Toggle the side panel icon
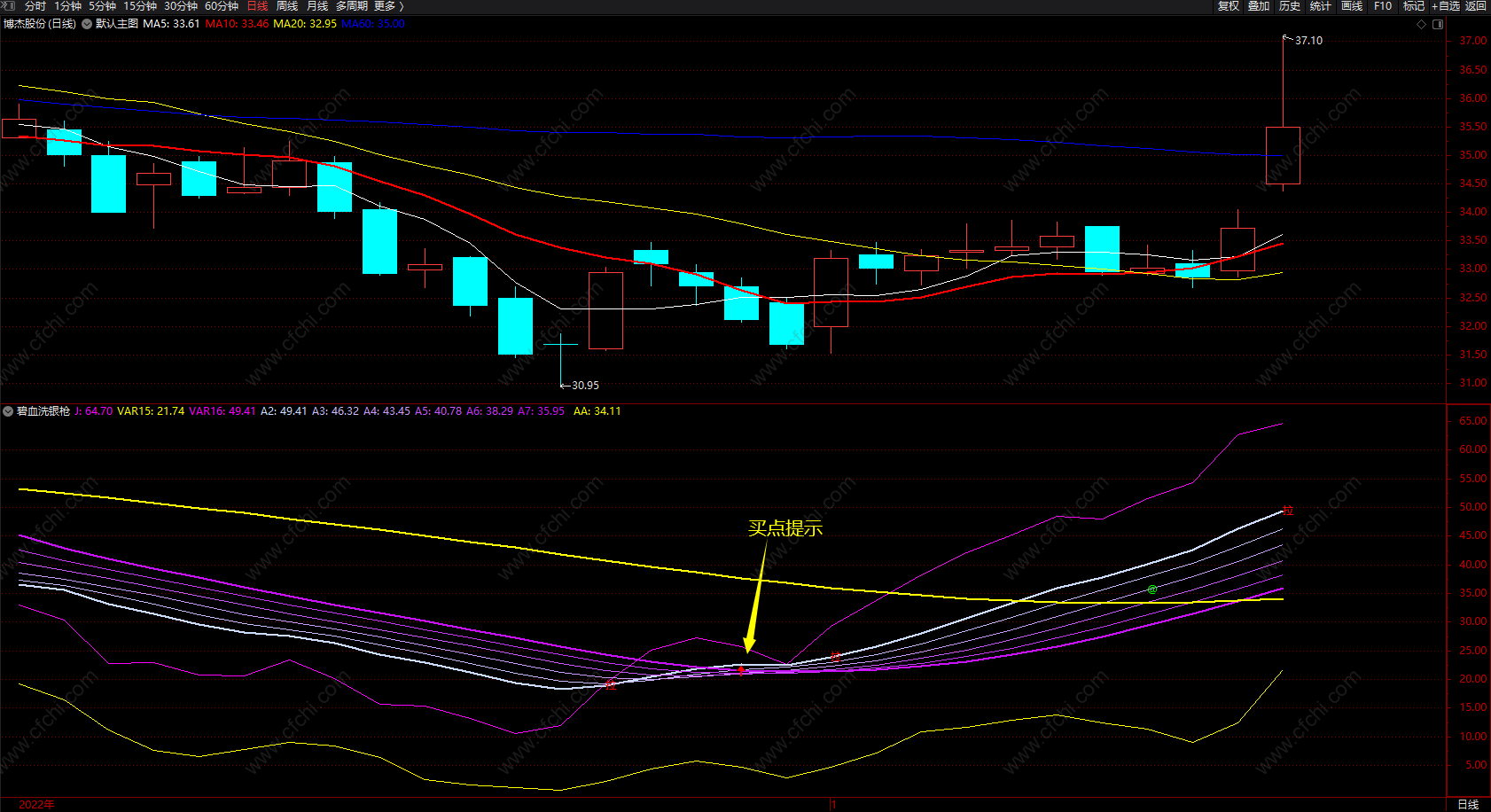The image size is (1491, 812). coord(1438,25)
